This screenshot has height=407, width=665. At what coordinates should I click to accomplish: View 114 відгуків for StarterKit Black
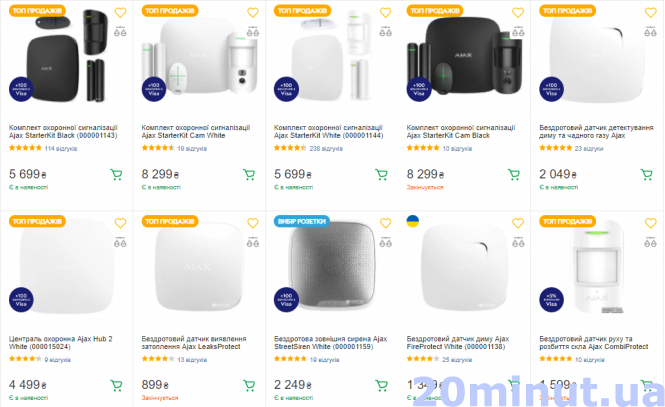(x=62, y=148)
